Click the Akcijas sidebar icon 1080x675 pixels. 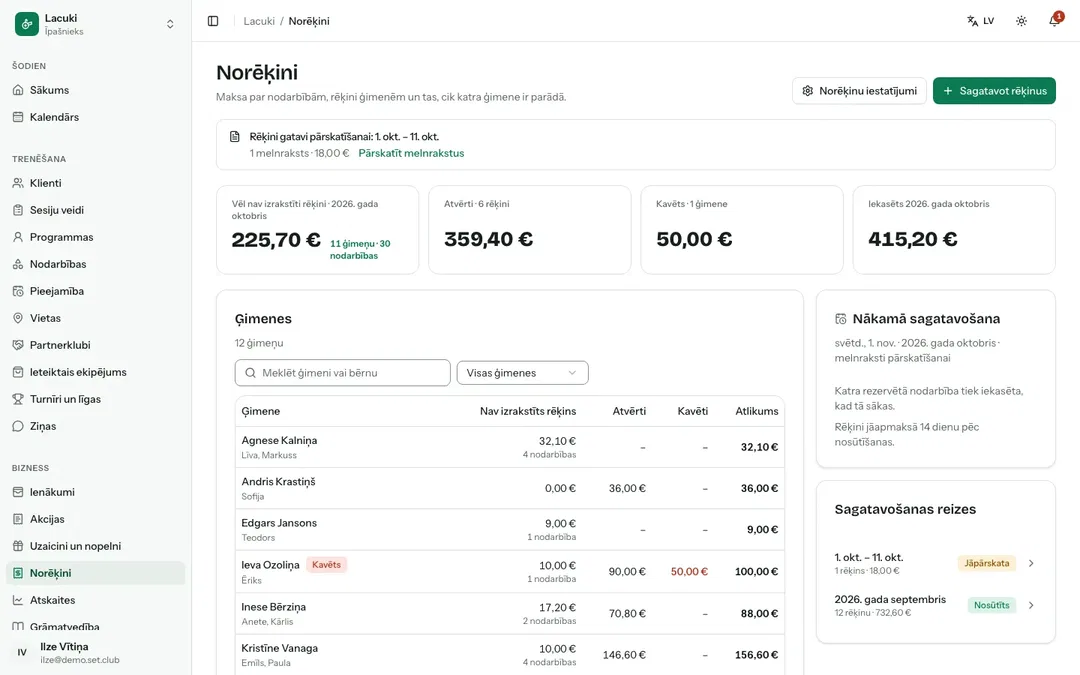[18, 519]
